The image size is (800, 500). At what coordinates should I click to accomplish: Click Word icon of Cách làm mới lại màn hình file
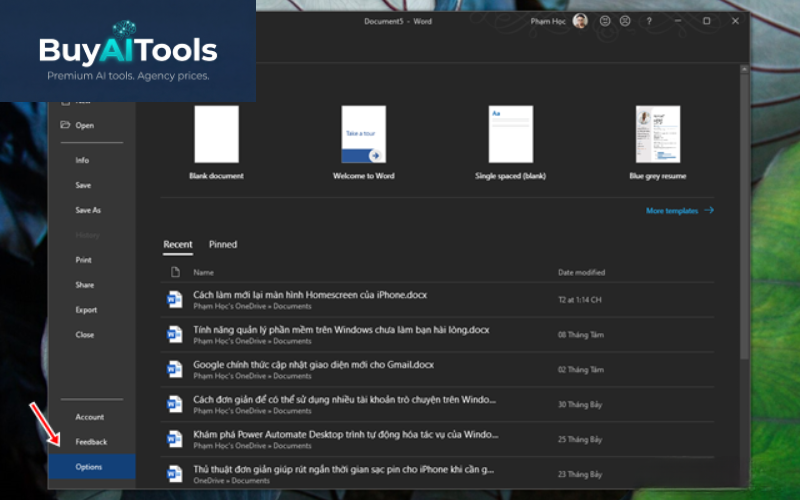click(x=174, y=299)
